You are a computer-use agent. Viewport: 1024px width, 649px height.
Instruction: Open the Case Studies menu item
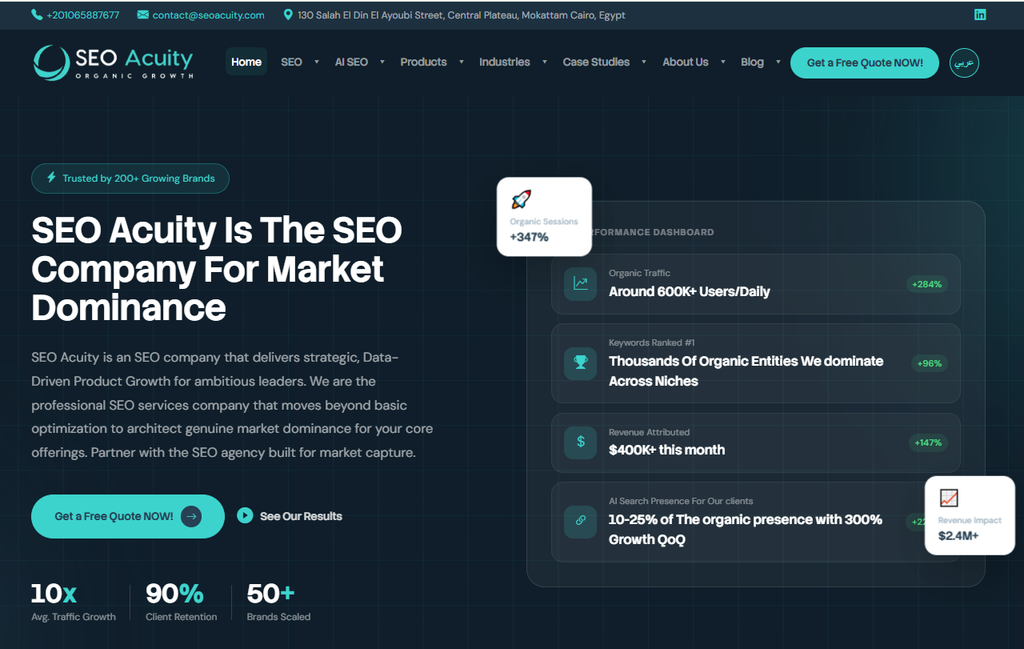(x=596, y=62)
